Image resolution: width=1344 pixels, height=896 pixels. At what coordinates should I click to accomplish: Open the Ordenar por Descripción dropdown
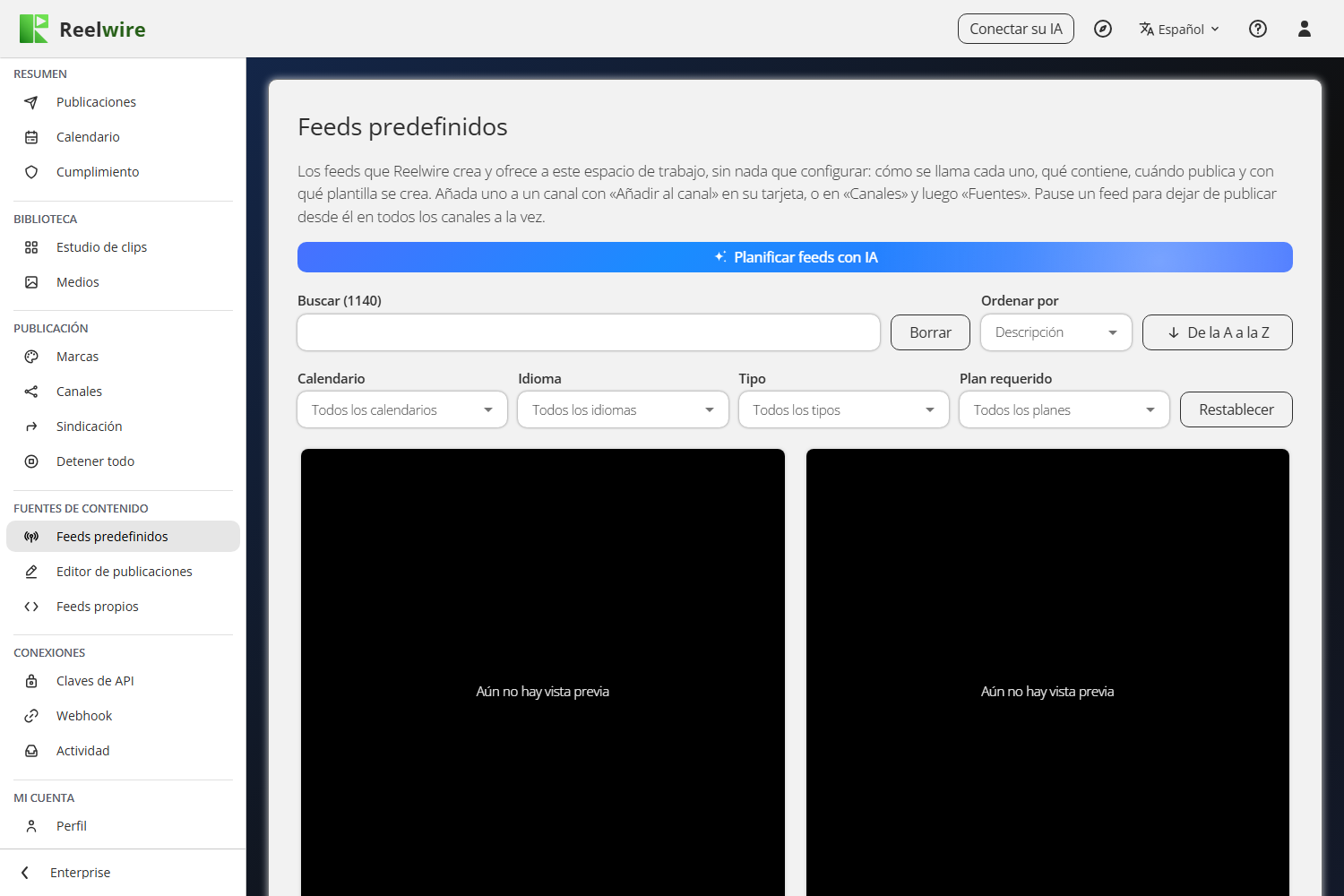[x=1056, y=332]
